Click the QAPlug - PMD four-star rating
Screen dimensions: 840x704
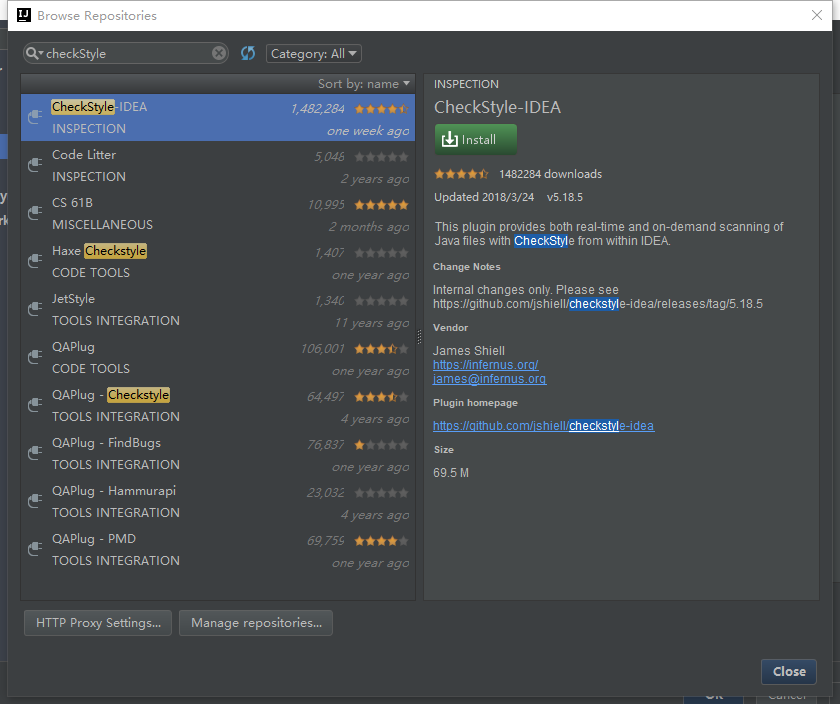[x=381, y=541]
